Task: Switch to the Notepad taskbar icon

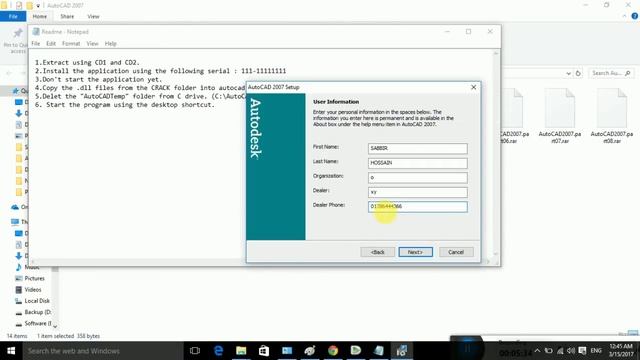Action: coord(379,351)
